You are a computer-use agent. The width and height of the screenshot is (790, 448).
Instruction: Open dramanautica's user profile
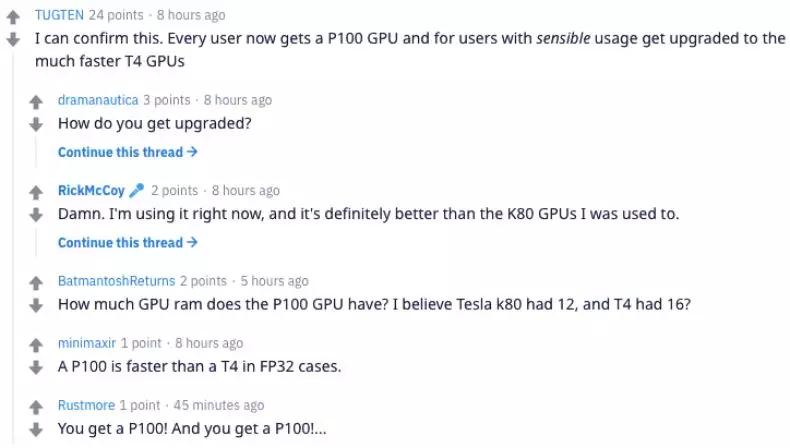[98, 100]
